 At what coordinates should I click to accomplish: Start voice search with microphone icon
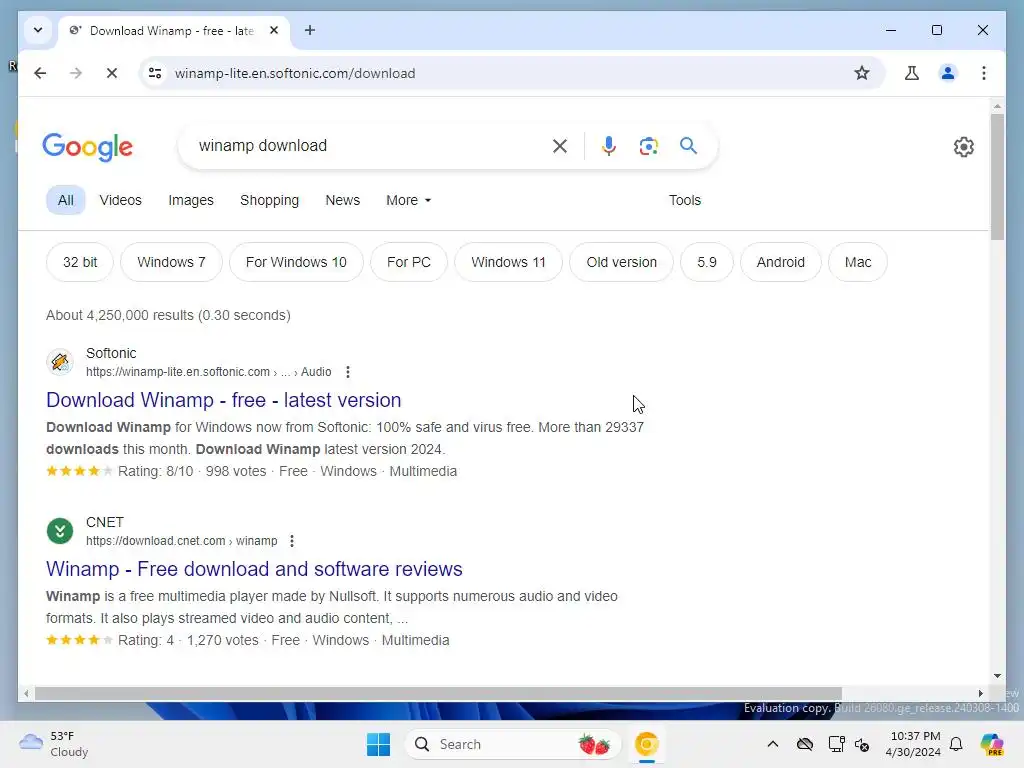pyautogui.click(x=609, y=146)
